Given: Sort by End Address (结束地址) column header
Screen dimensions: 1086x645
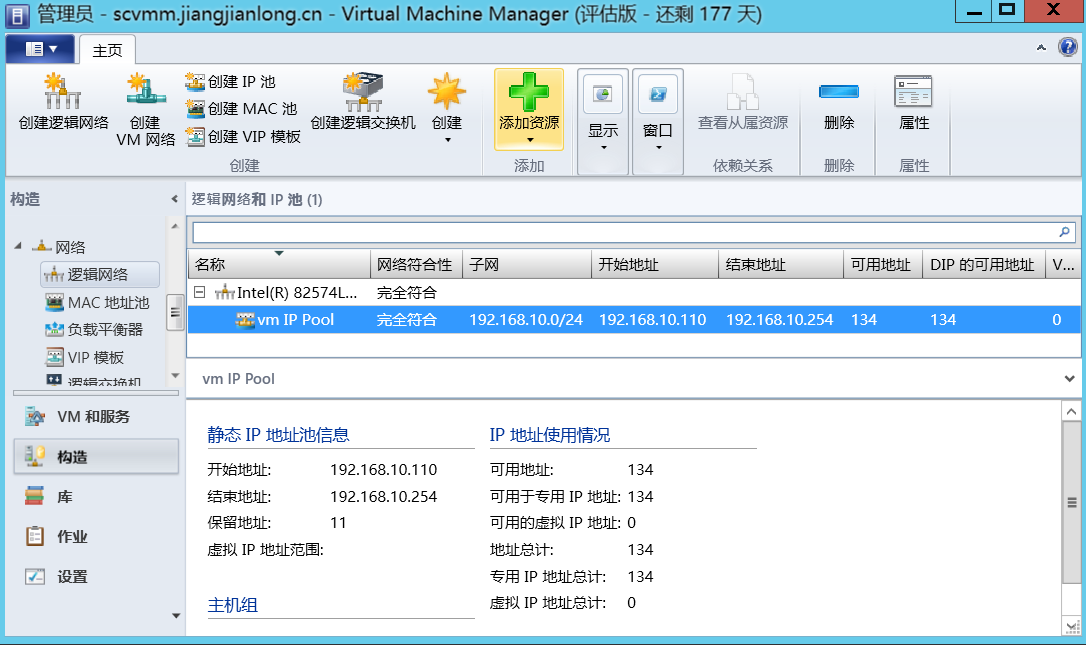Looking at the screenshot, I should tap(781, 265).
